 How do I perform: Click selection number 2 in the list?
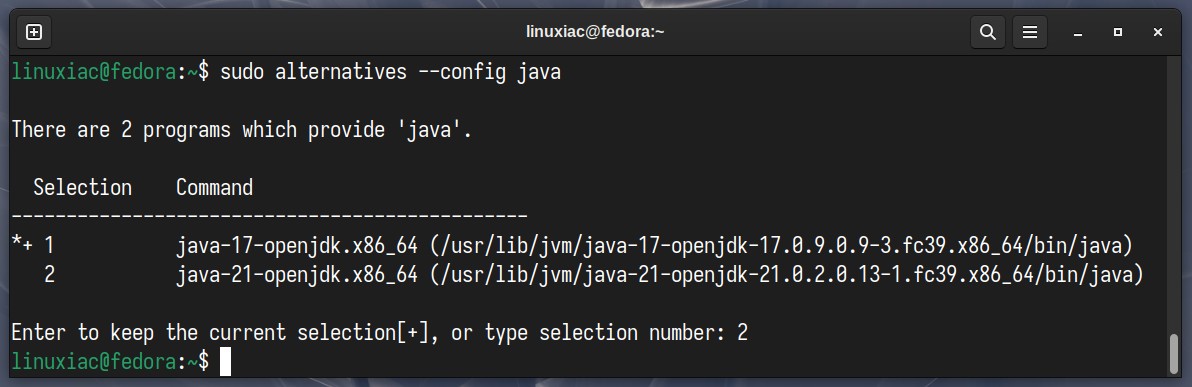pos(49,274)
